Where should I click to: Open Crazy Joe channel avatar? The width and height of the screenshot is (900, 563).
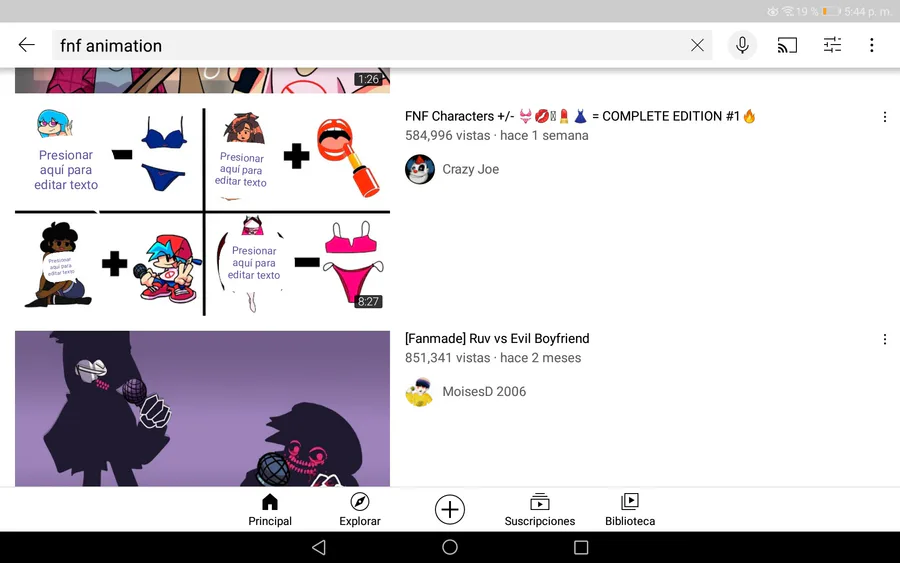(x=420, y=169)
